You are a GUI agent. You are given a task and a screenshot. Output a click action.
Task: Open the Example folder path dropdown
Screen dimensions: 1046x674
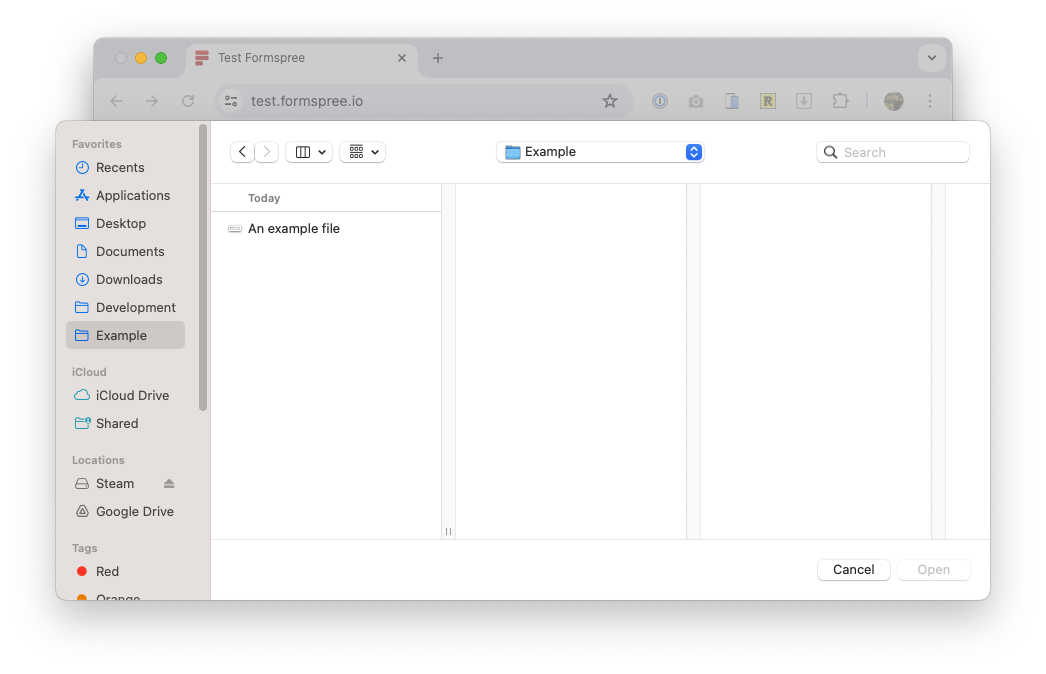[x=600, y=151]
